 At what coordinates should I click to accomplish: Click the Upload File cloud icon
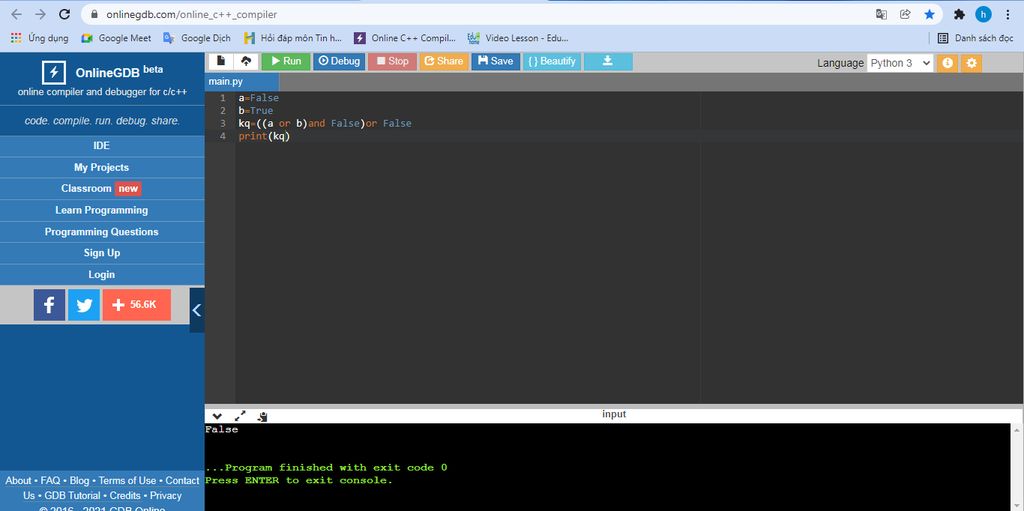click(246, 61)
